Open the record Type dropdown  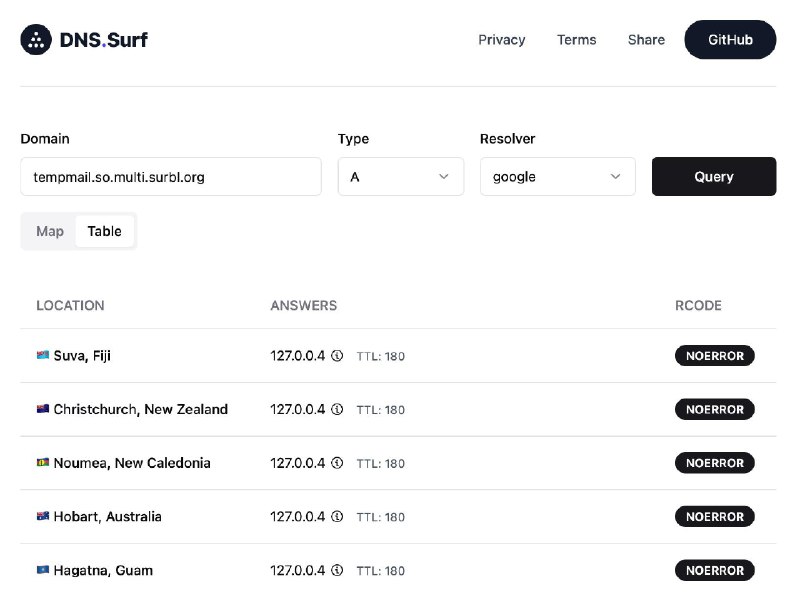click(x=400, y=177)
